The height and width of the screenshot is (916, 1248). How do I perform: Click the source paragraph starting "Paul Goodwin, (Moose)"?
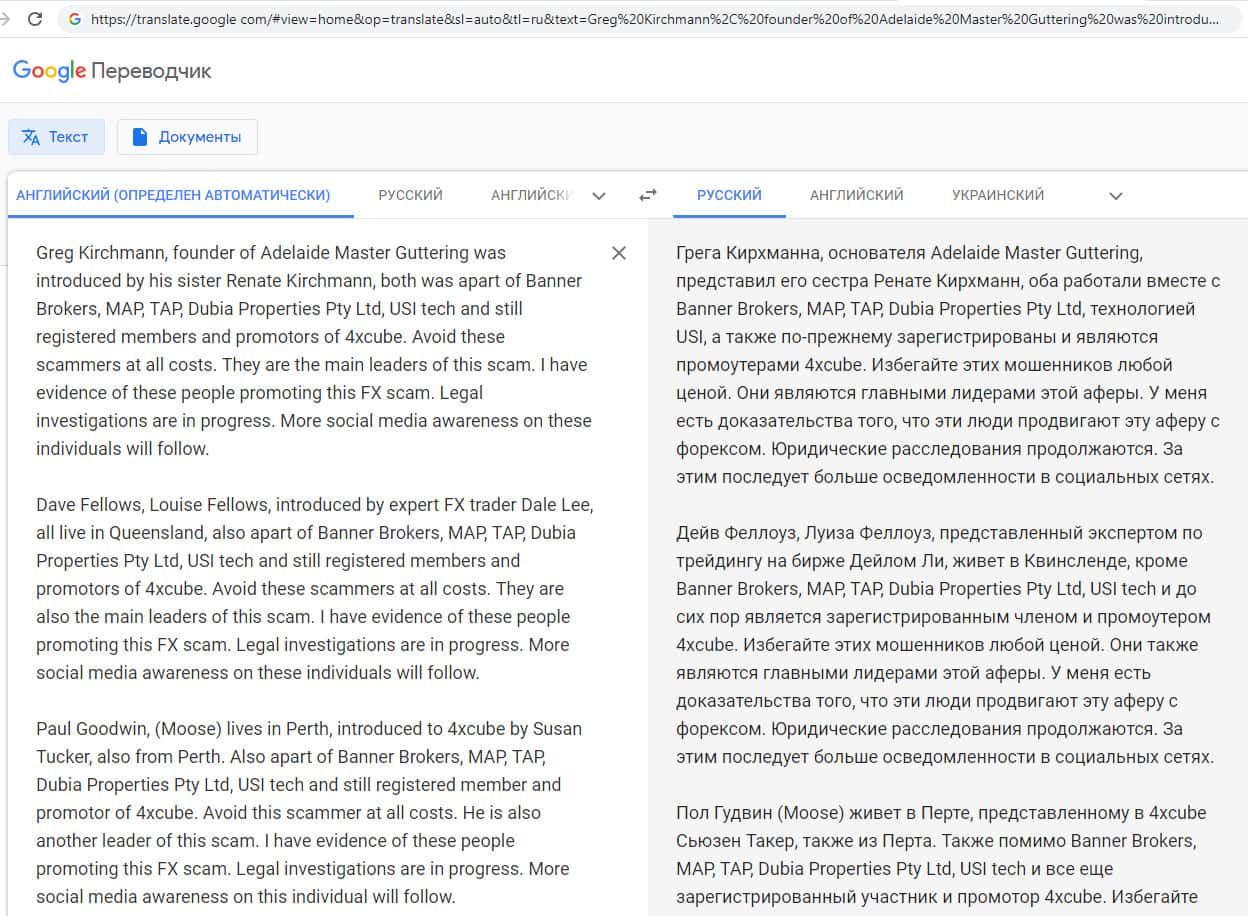(309, 813)
